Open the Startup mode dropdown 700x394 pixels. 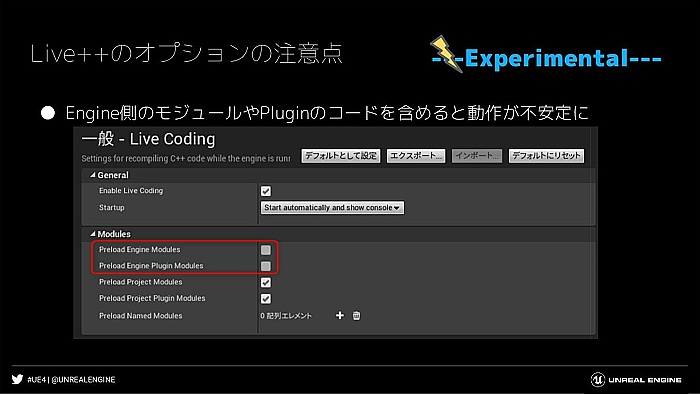(332, 207)
